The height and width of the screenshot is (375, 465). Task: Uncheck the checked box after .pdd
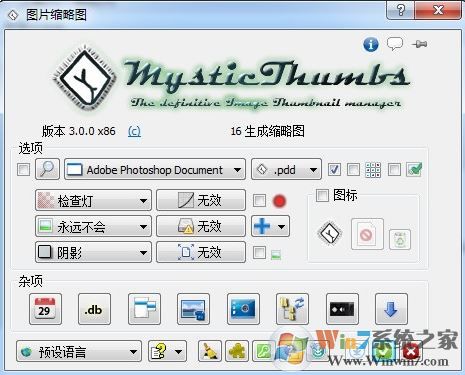[334, 170]
